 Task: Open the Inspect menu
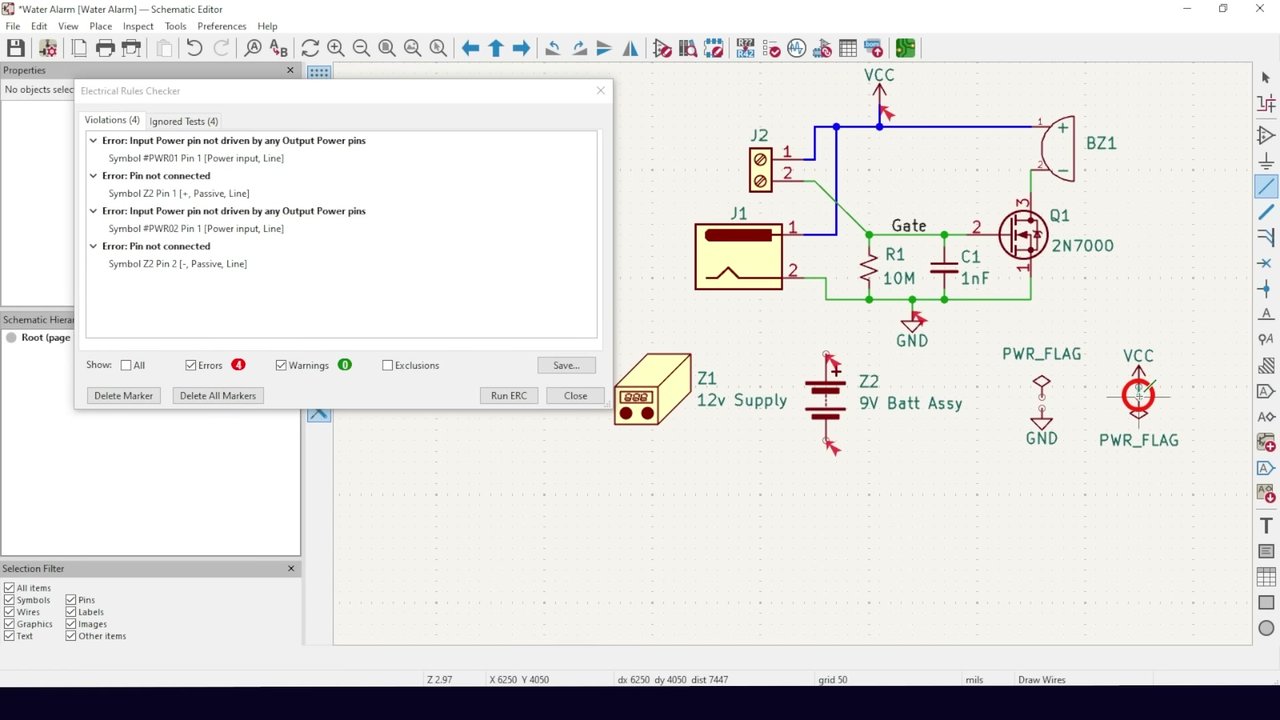pyautogui.click(x=138, y=26)
